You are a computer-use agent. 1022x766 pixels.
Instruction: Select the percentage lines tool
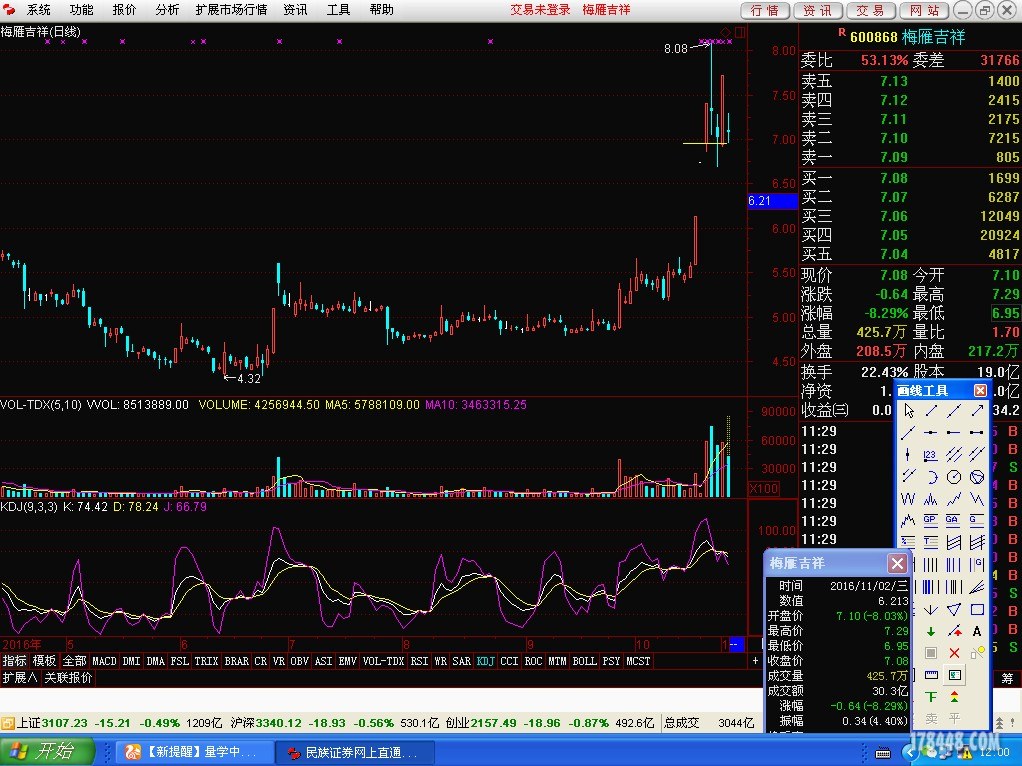909,542
